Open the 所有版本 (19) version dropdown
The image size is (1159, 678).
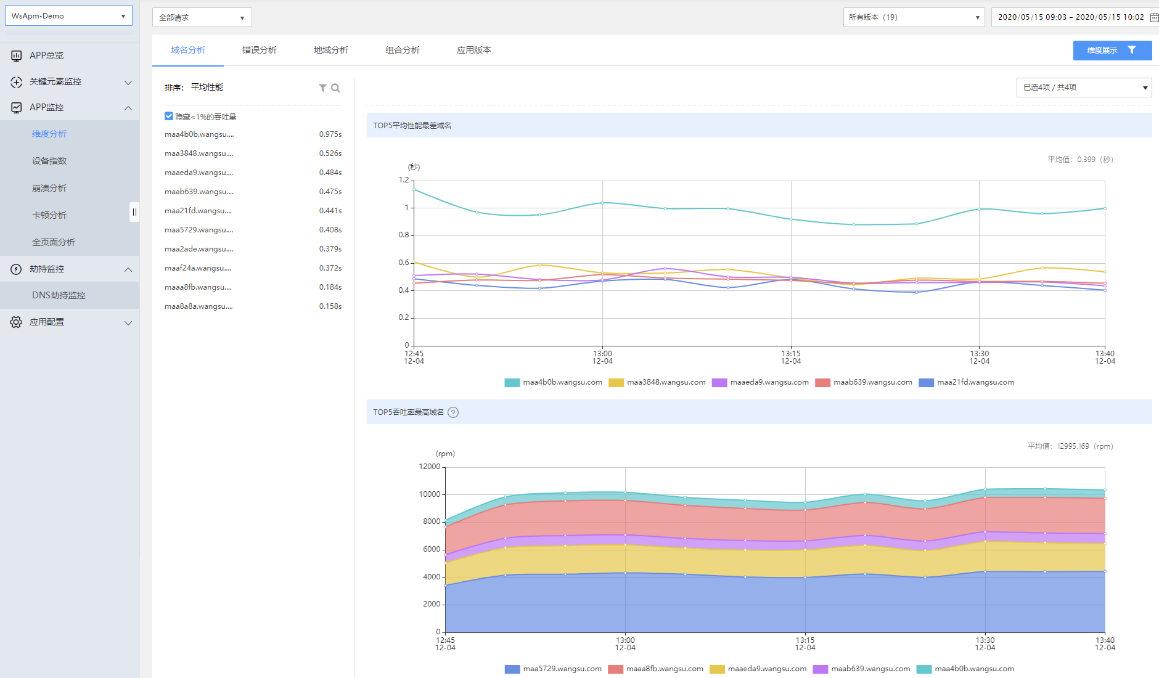(914, 17)
